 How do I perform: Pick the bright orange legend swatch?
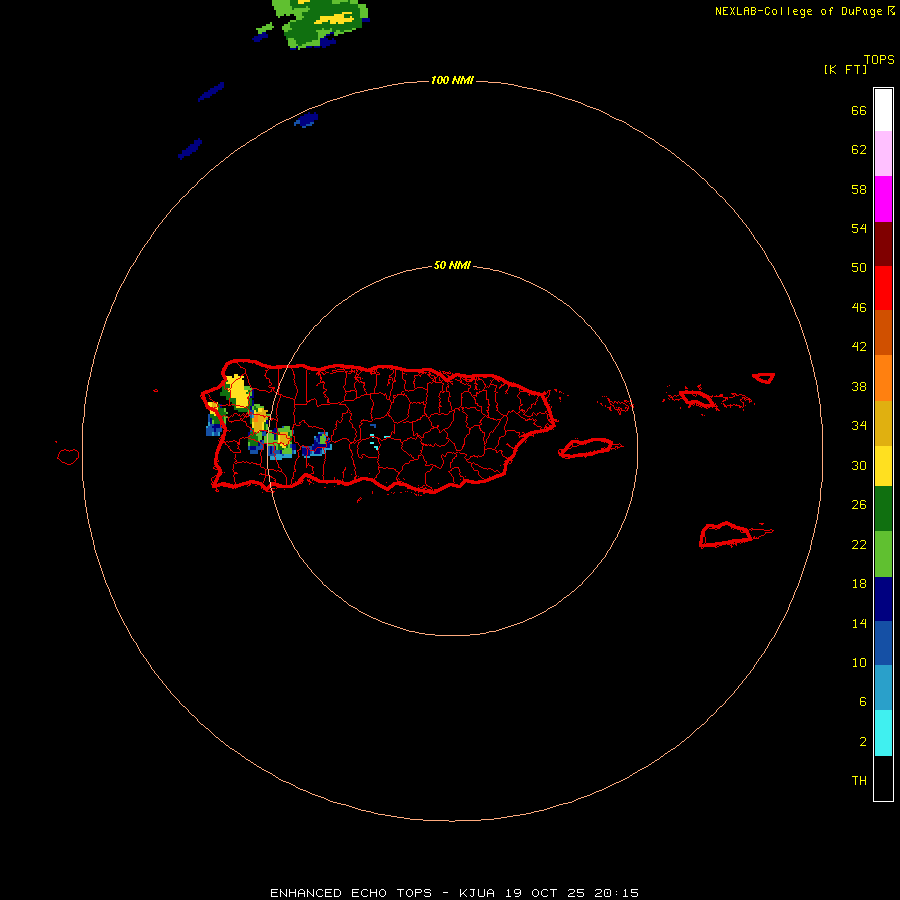pyautogui.click(x=883, y=378)
